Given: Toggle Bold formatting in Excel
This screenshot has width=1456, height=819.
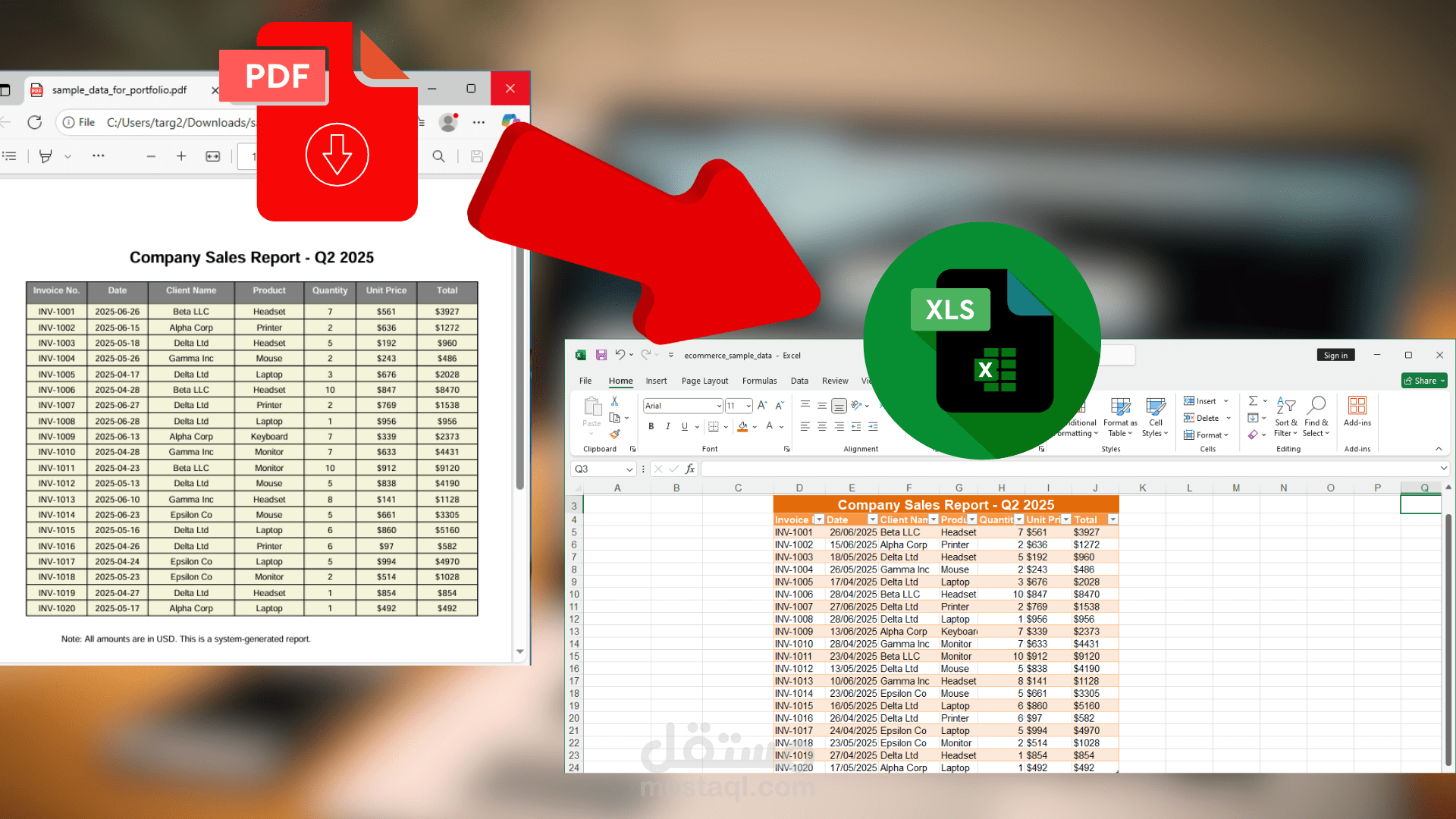Looking at the screenshot, I should [651, 427].
